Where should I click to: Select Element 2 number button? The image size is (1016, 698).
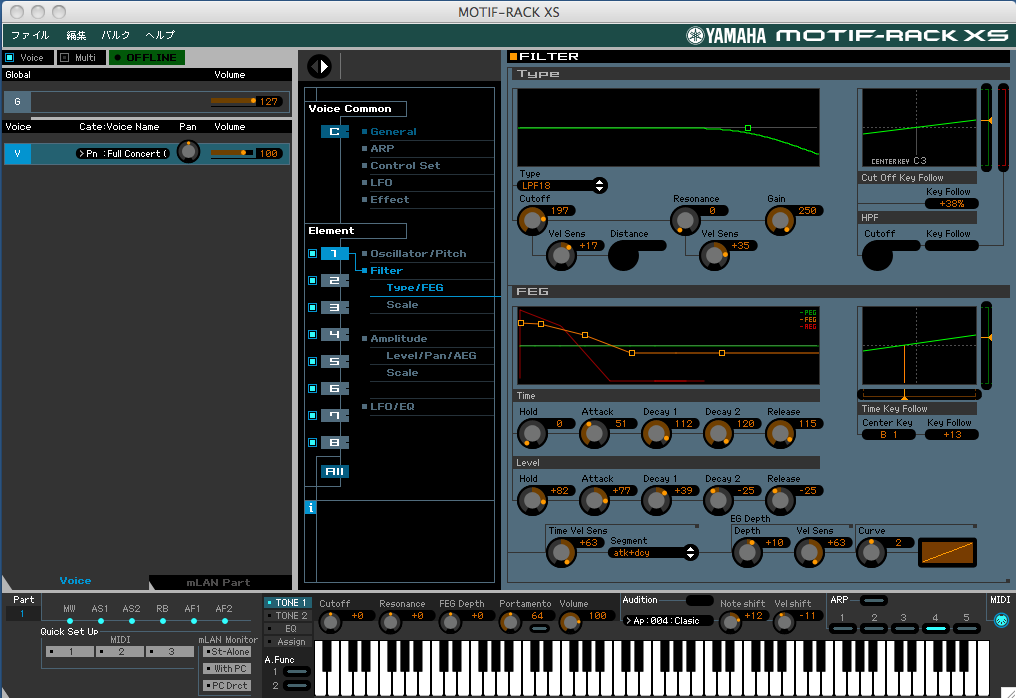pyautogui.click(x=334, y=281)
